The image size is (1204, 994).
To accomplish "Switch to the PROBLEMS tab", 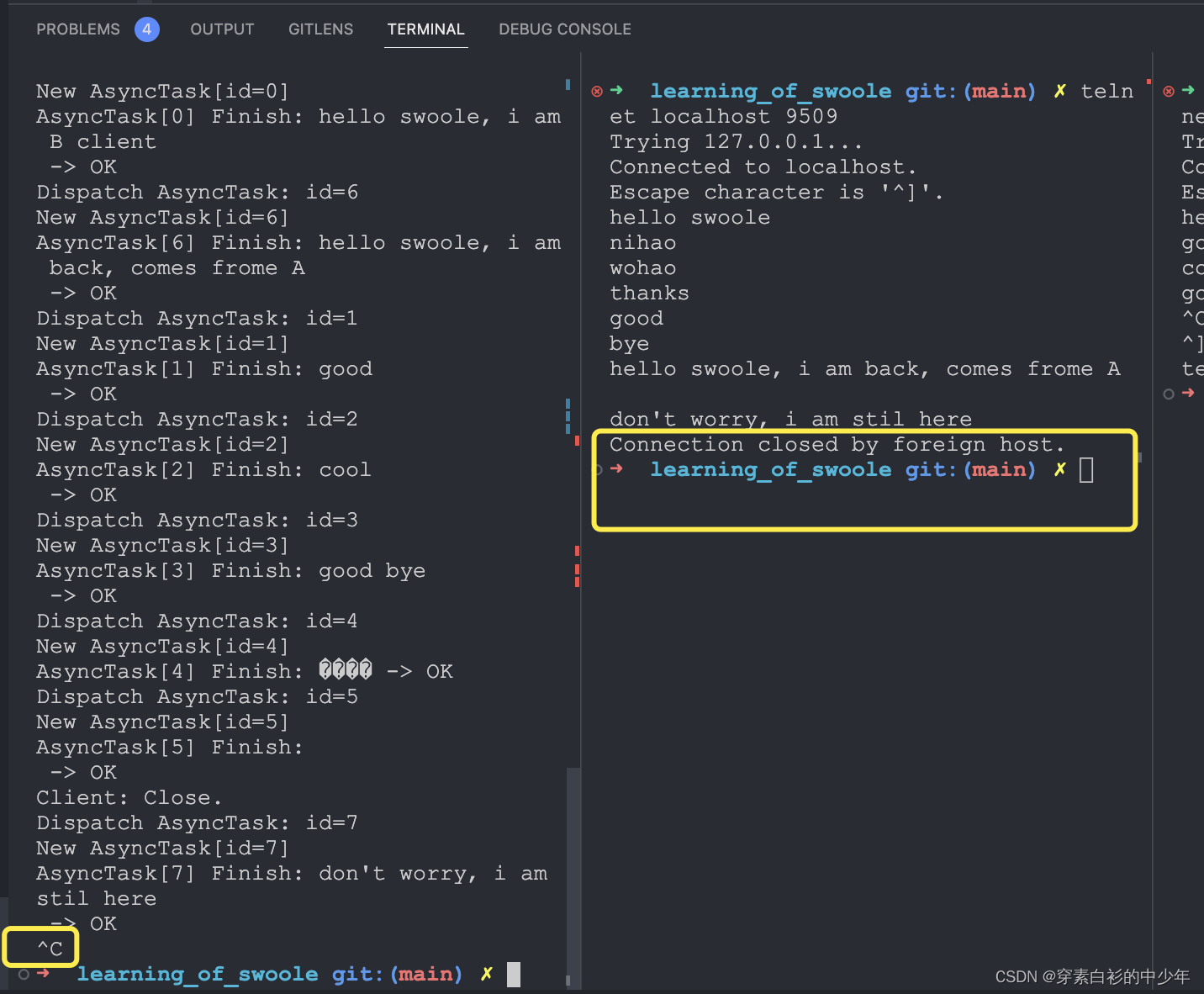I will (x=77, y=29).
